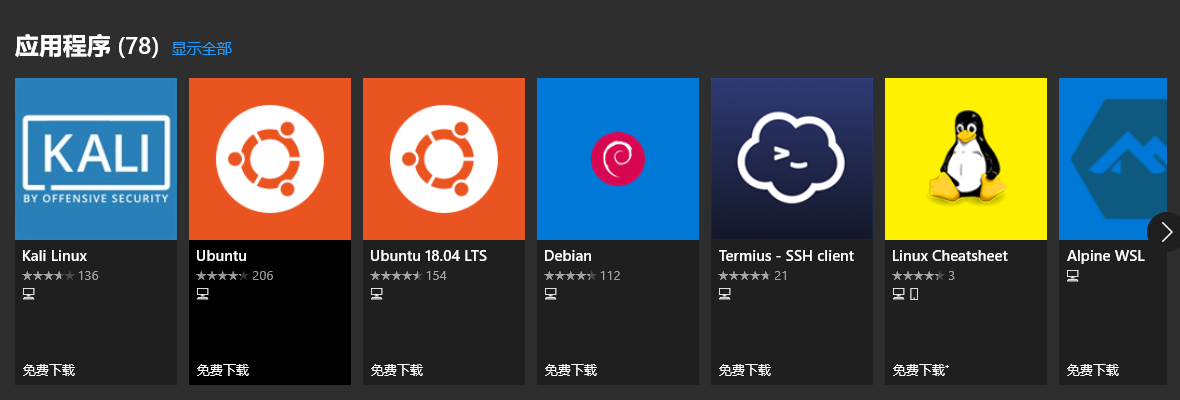Click the Linux Cheatsheet title
This screenshot has width=1180, height=400.
950,256
